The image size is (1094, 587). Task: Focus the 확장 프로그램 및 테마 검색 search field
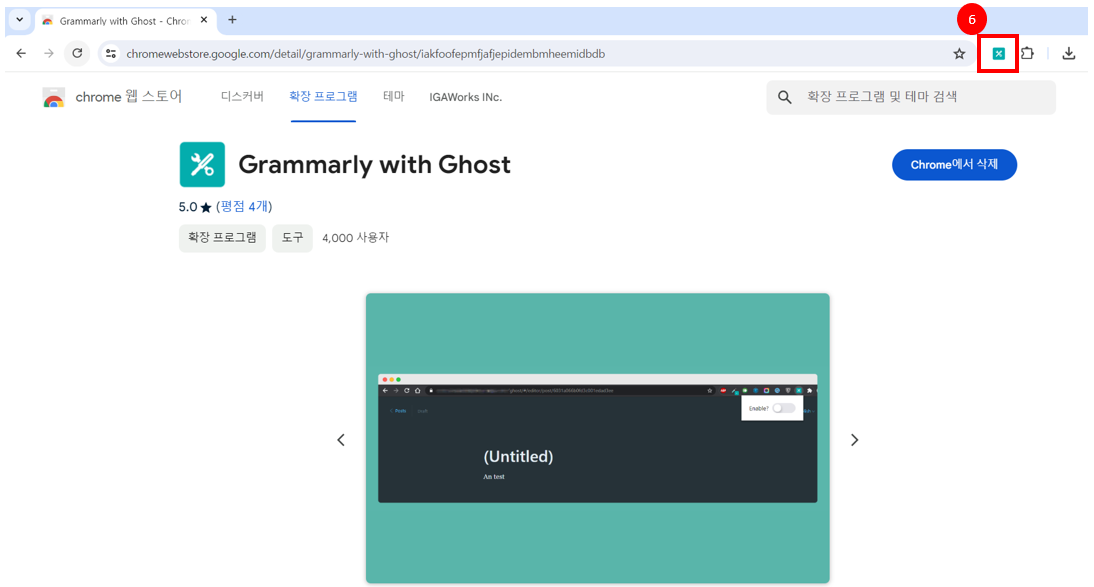point(911,97)
